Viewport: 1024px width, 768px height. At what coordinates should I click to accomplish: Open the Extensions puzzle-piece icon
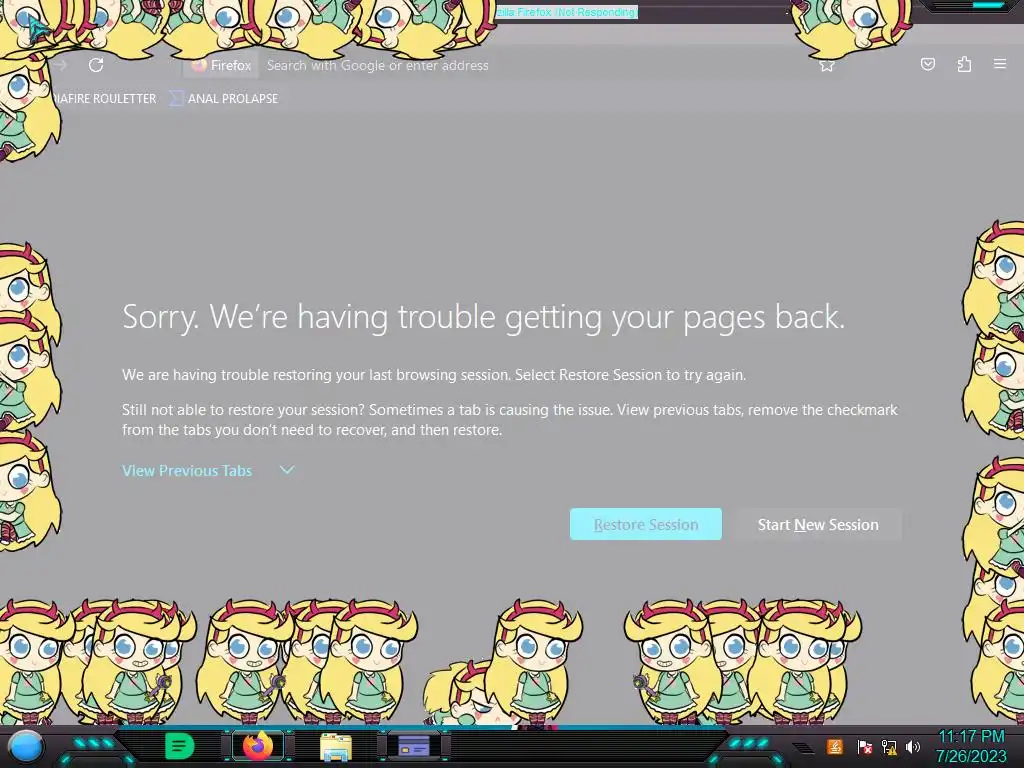coord(964,64)
